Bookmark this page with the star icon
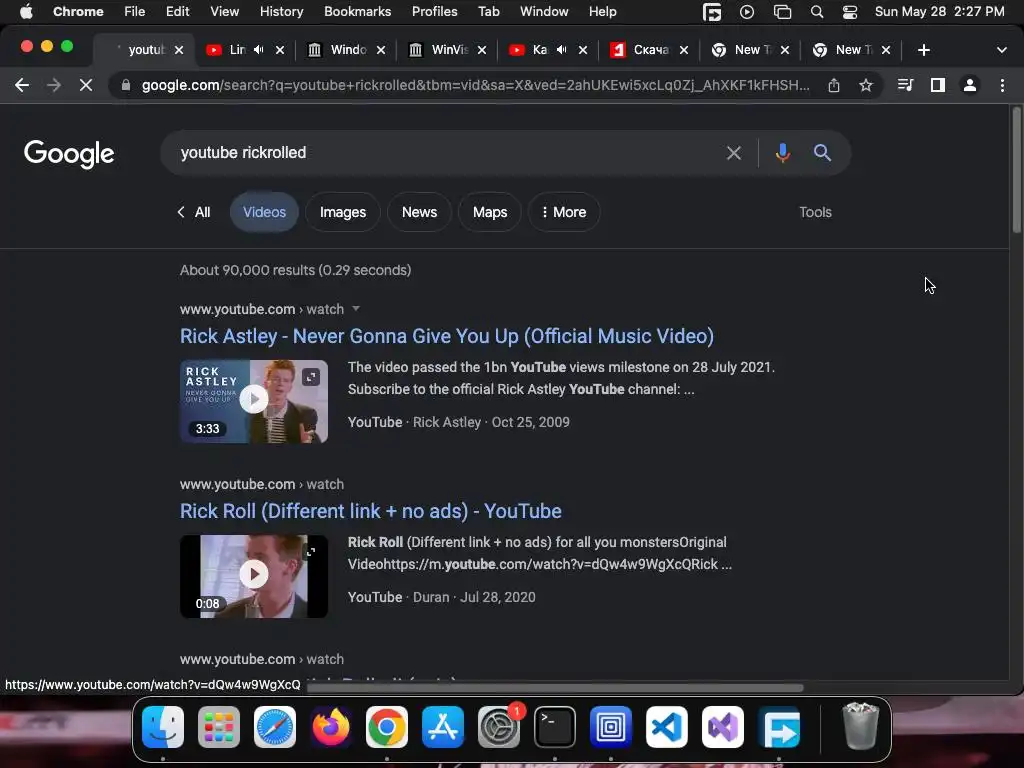The image size is (1024, 768). (x=866, y=86)
